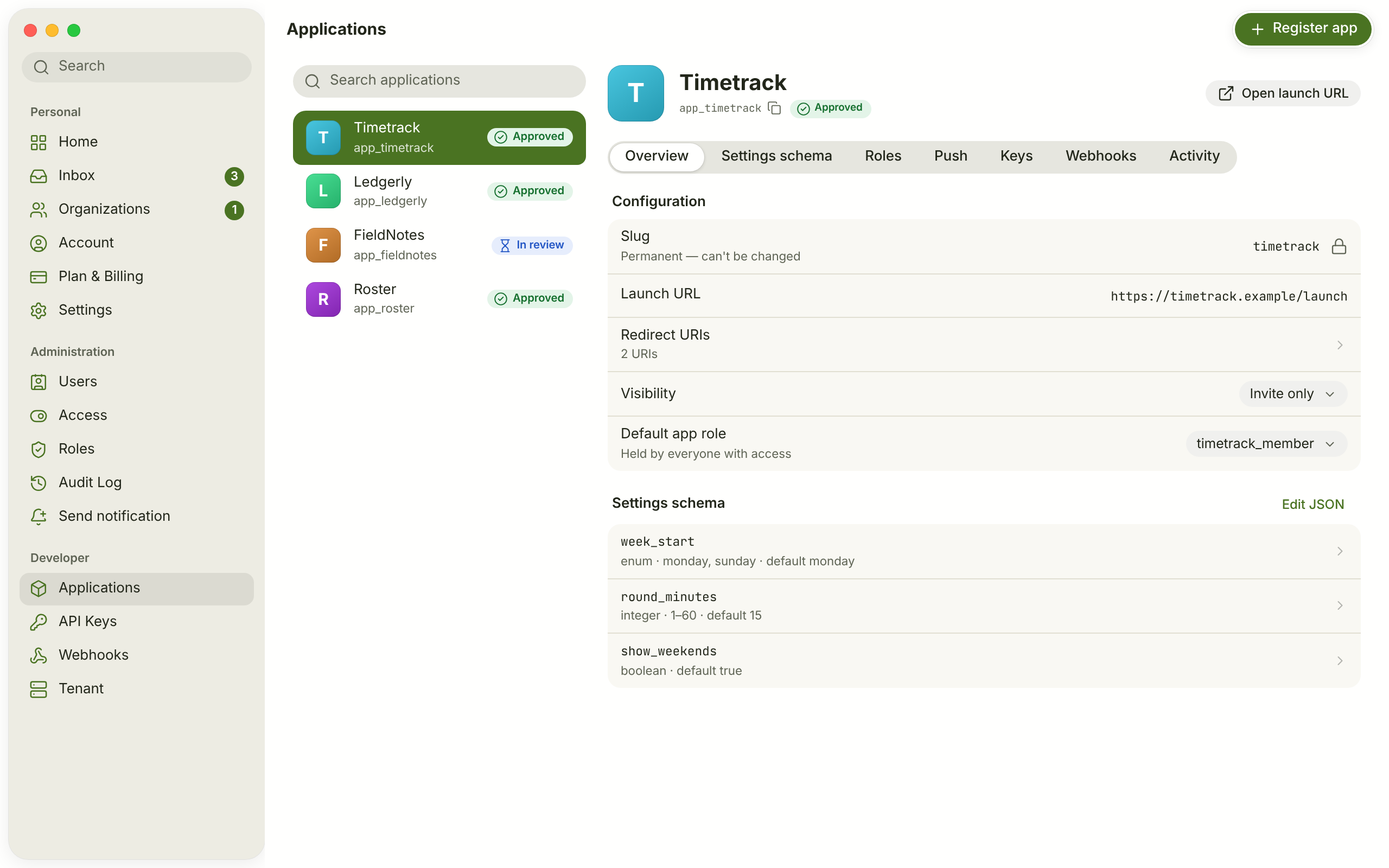Go to Organizations in sidebar
Screen dimensions: 1389x868
(137, 209)
